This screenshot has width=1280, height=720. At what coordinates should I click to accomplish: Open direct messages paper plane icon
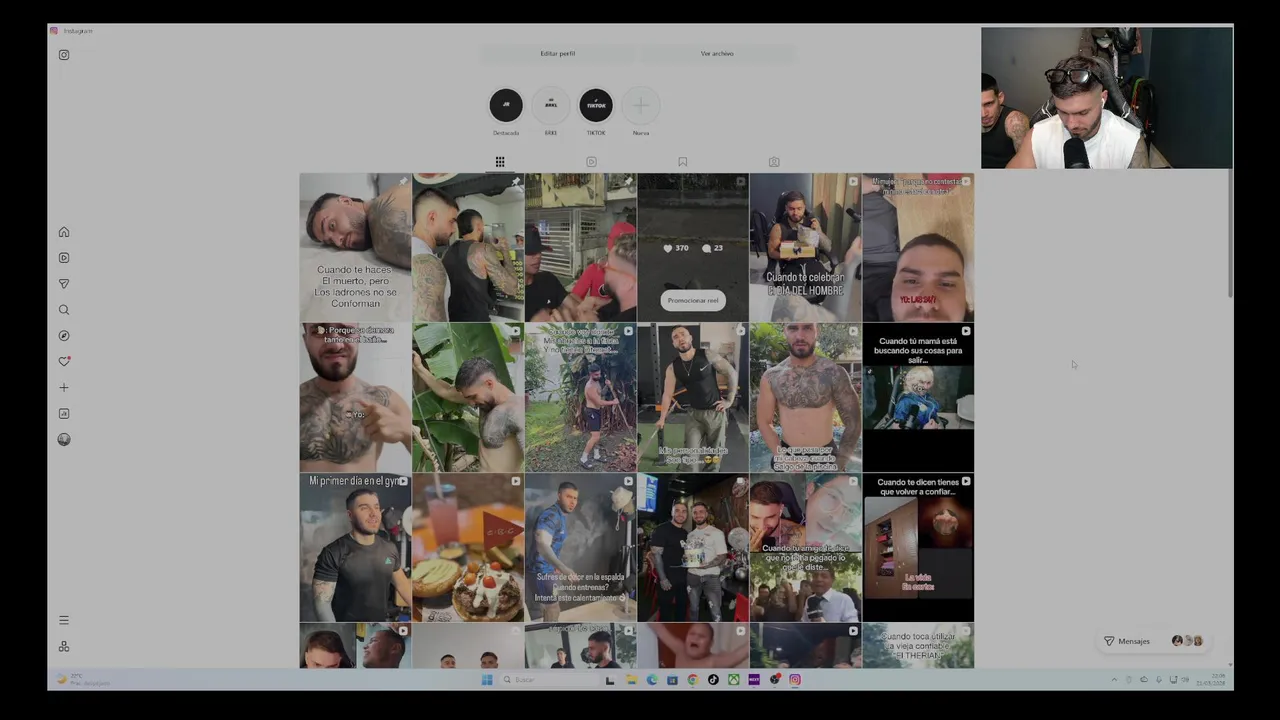coord(64,284)
